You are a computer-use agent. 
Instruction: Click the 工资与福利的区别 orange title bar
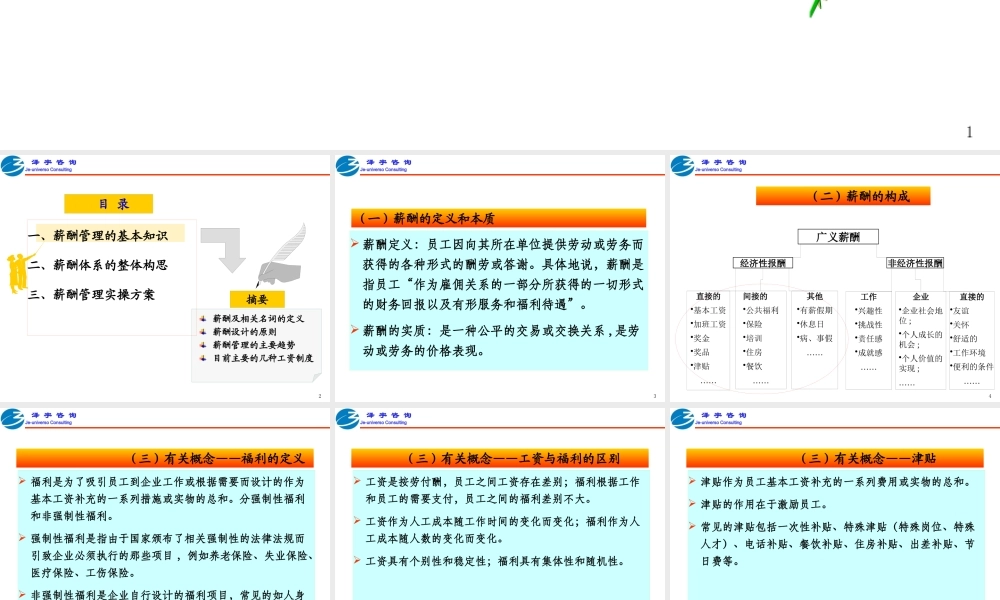pos(499,458)
